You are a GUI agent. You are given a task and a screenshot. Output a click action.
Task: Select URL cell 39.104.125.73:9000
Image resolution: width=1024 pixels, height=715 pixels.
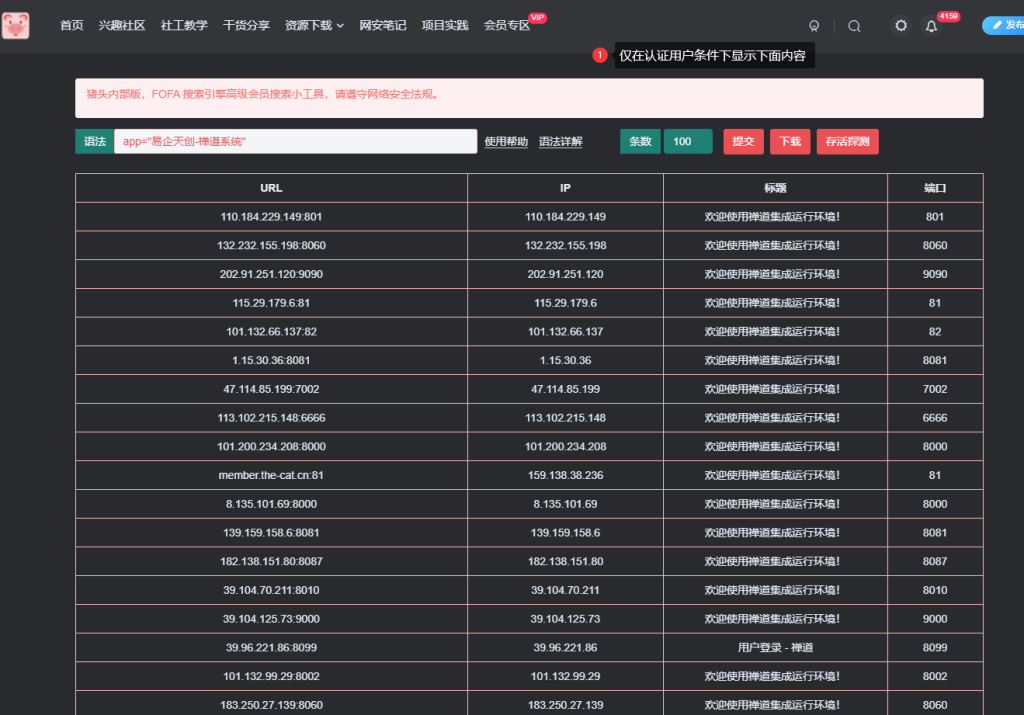[x=271, y=619]
